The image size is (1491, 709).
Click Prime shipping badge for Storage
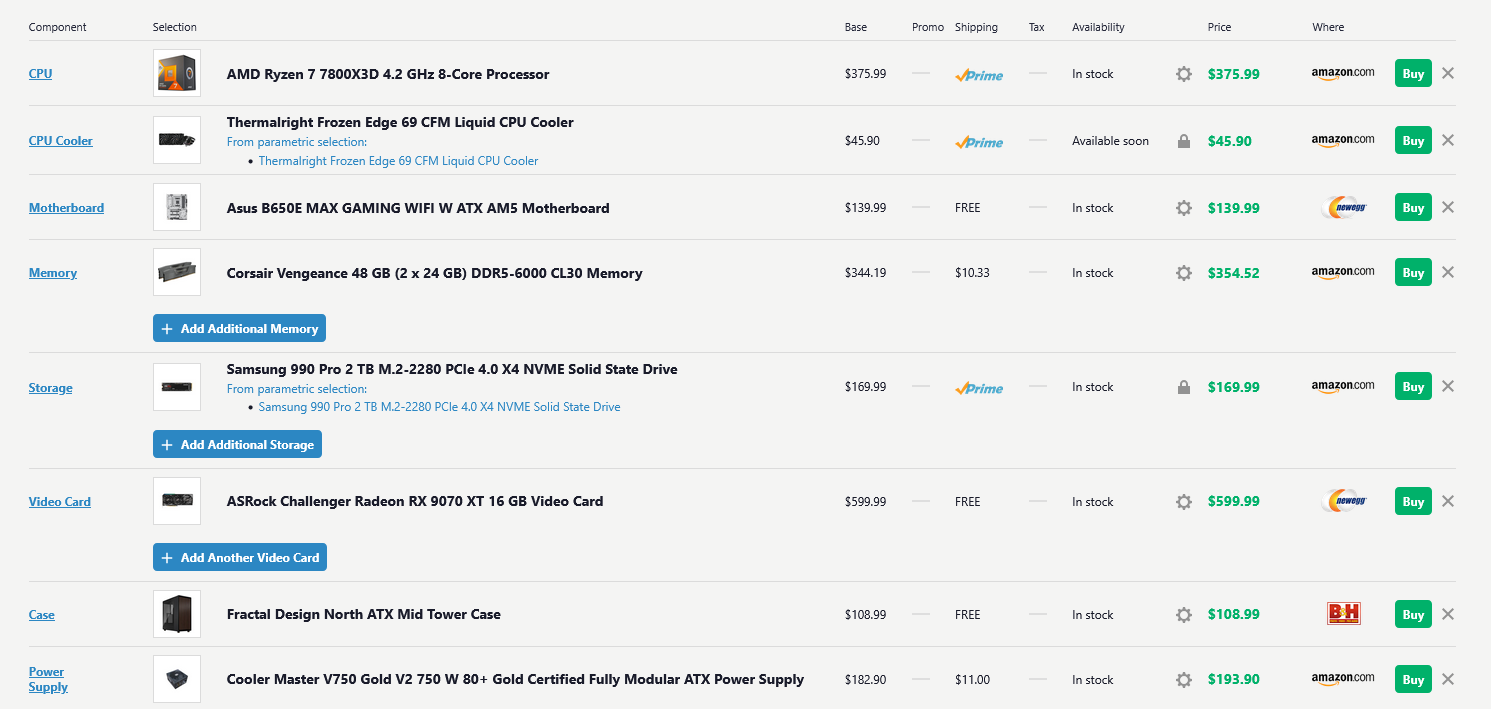pos(979,388)
